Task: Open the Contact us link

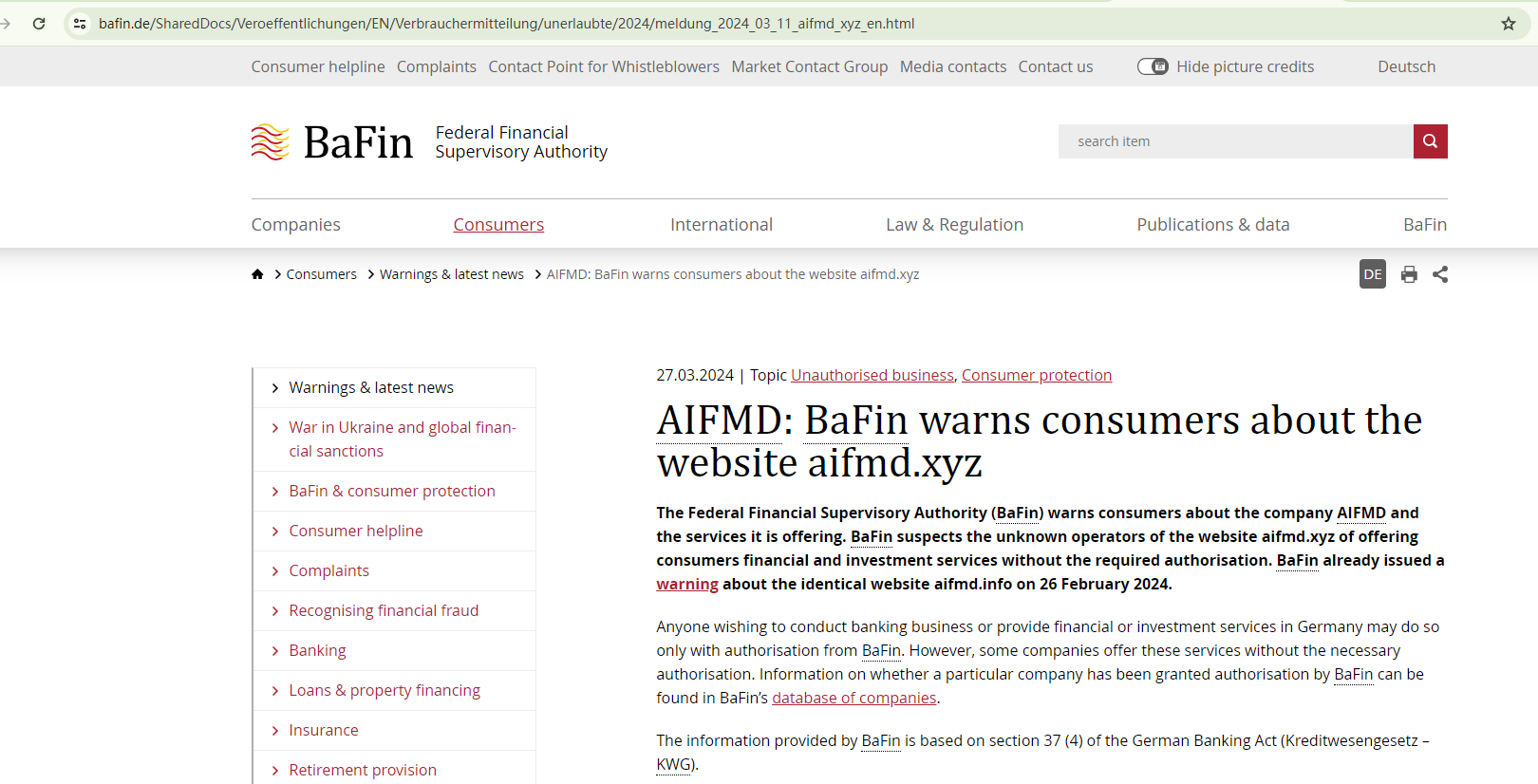Action: [x=1056, y=66]
